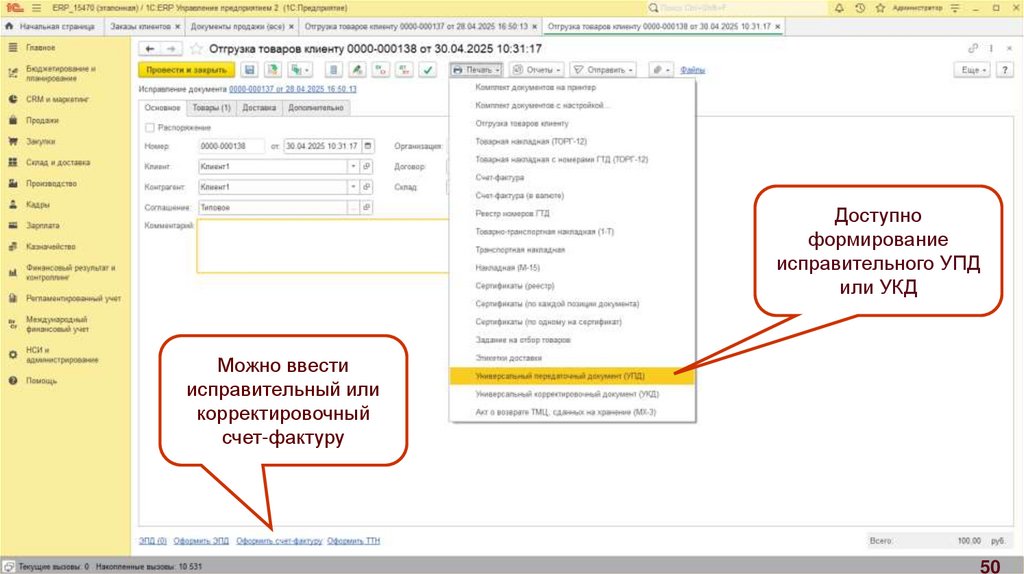
Task: Switch to the Товары (1) tab
Action: (211, 107)
